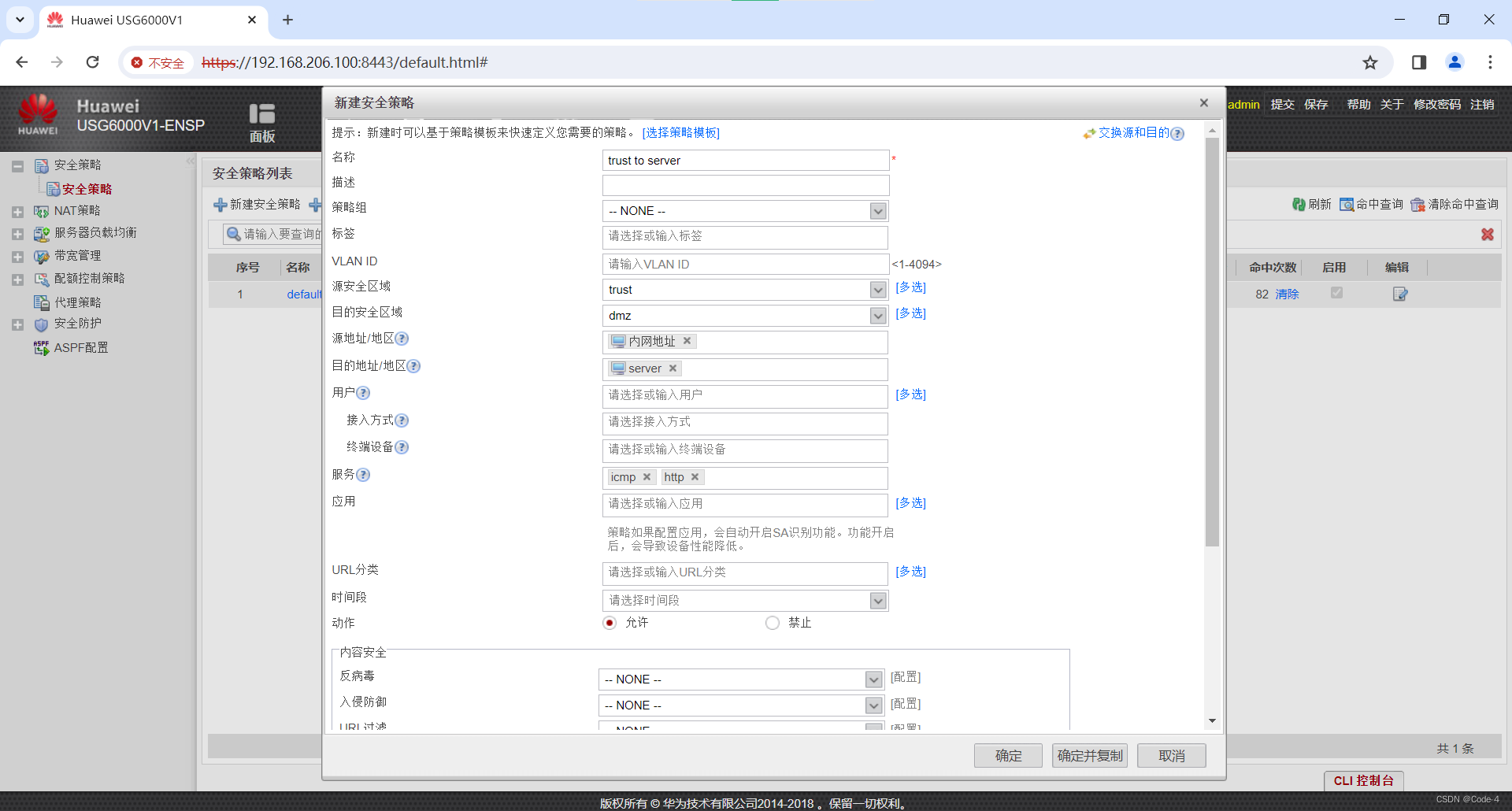Open help icon next to 用户
Screen dimensions: 1512x811
click(363, 393)
